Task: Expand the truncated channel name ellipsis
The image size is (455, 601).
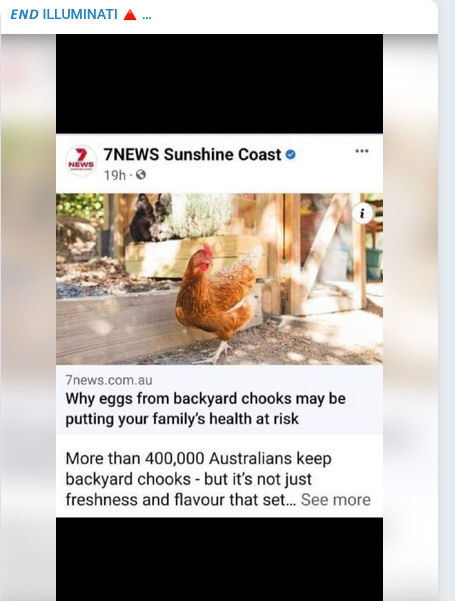Action: (147, 16)
